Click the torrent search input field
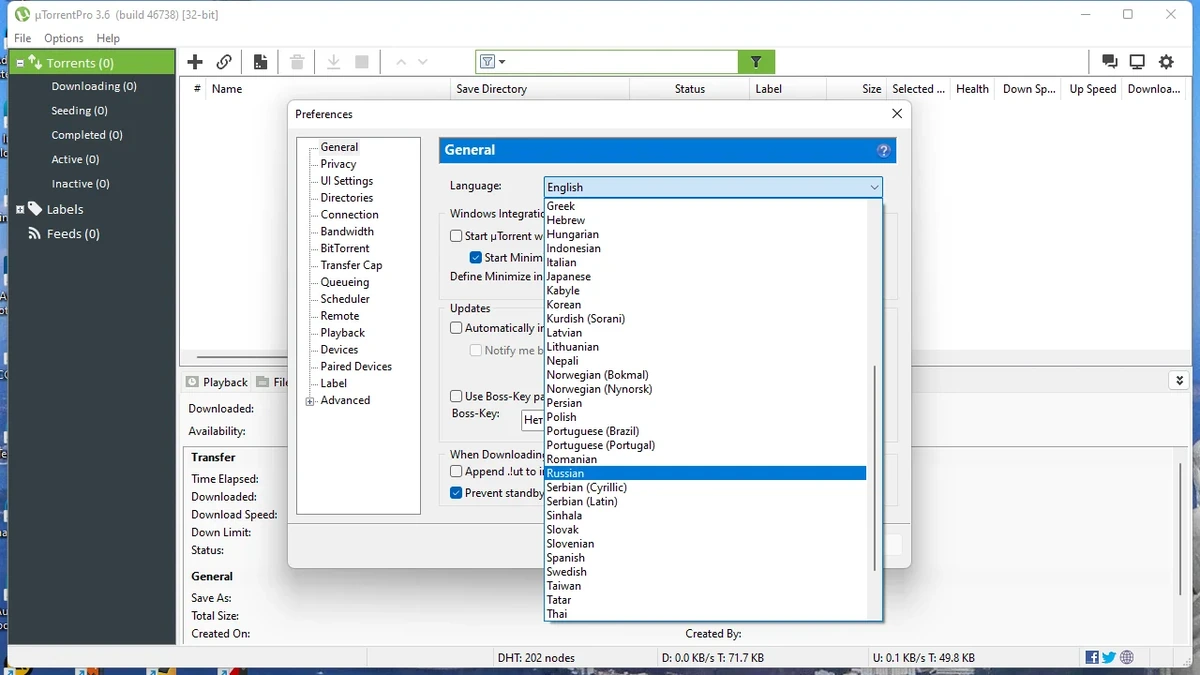This screenshot has width=1200, height=675. point(620,62)
